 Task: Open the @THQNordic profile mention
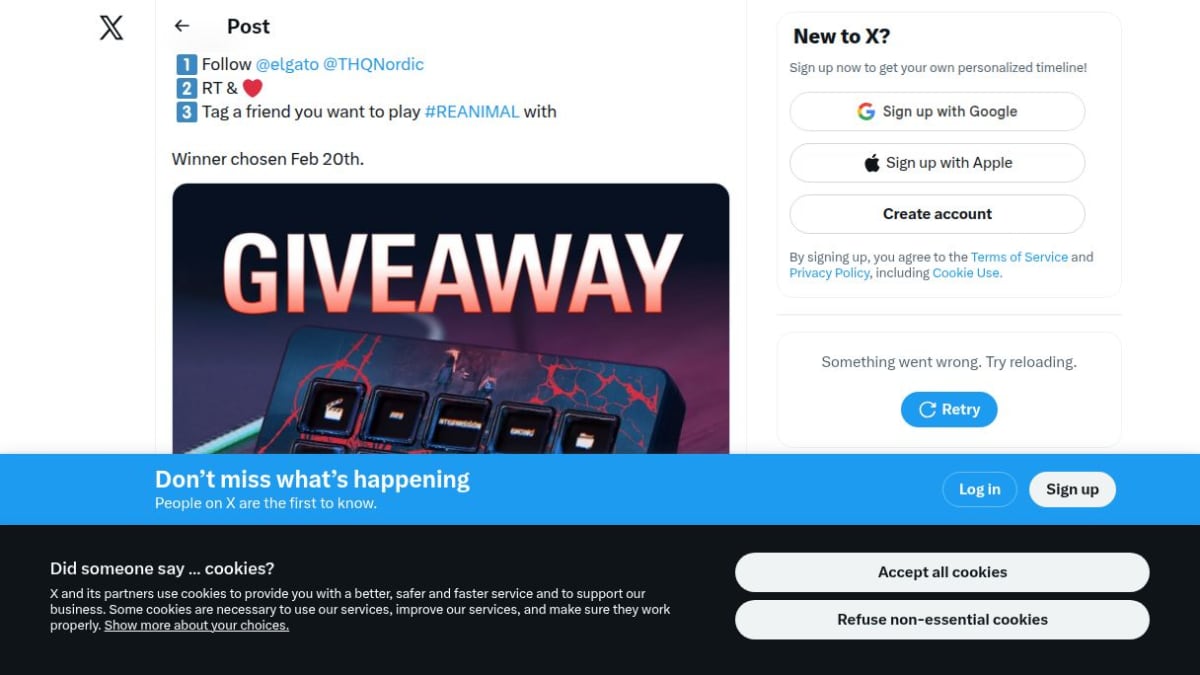(x=373, y=64)
